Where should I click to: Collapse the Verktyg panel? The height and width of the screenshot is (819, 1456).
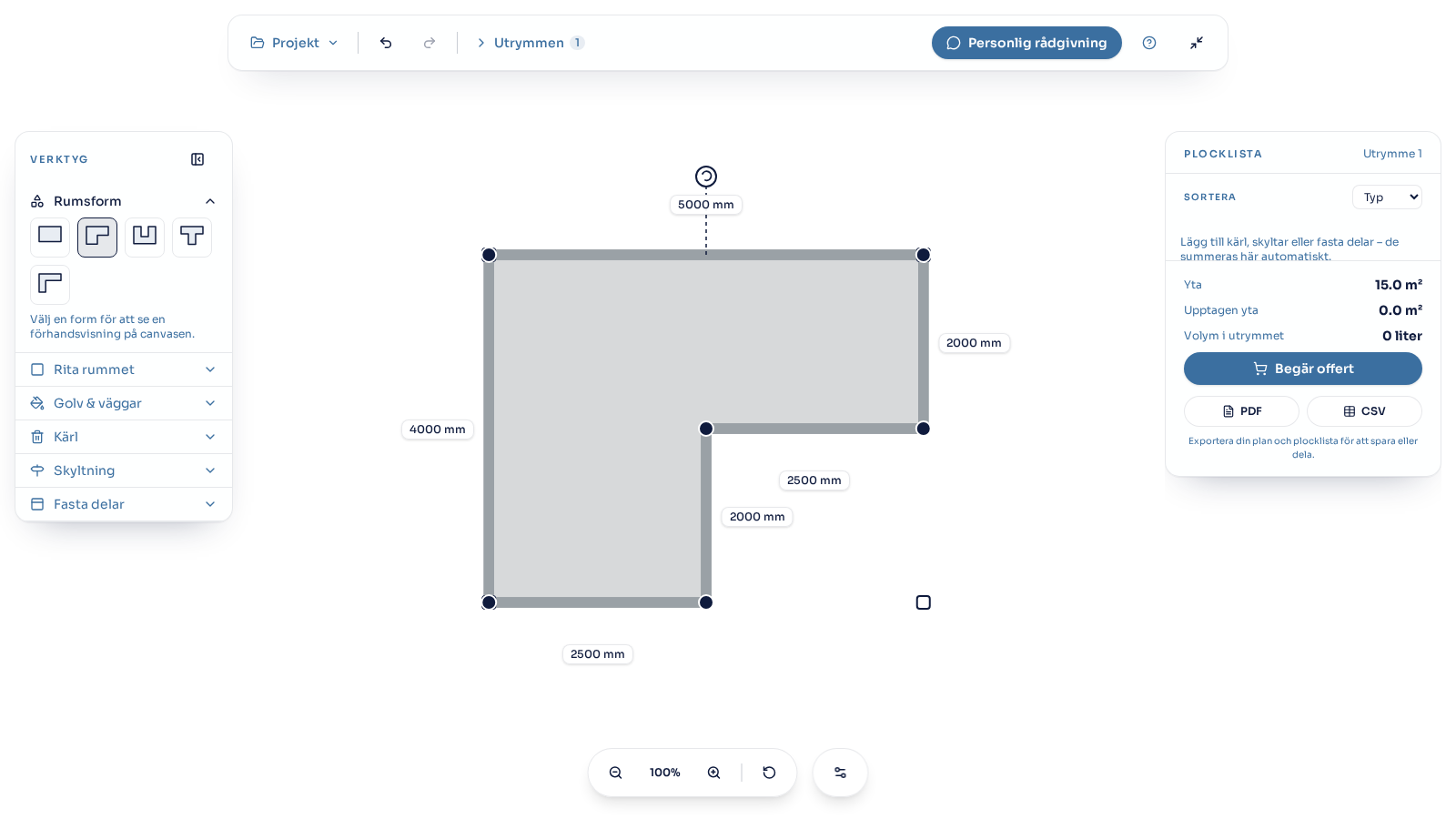click(197, 159)
